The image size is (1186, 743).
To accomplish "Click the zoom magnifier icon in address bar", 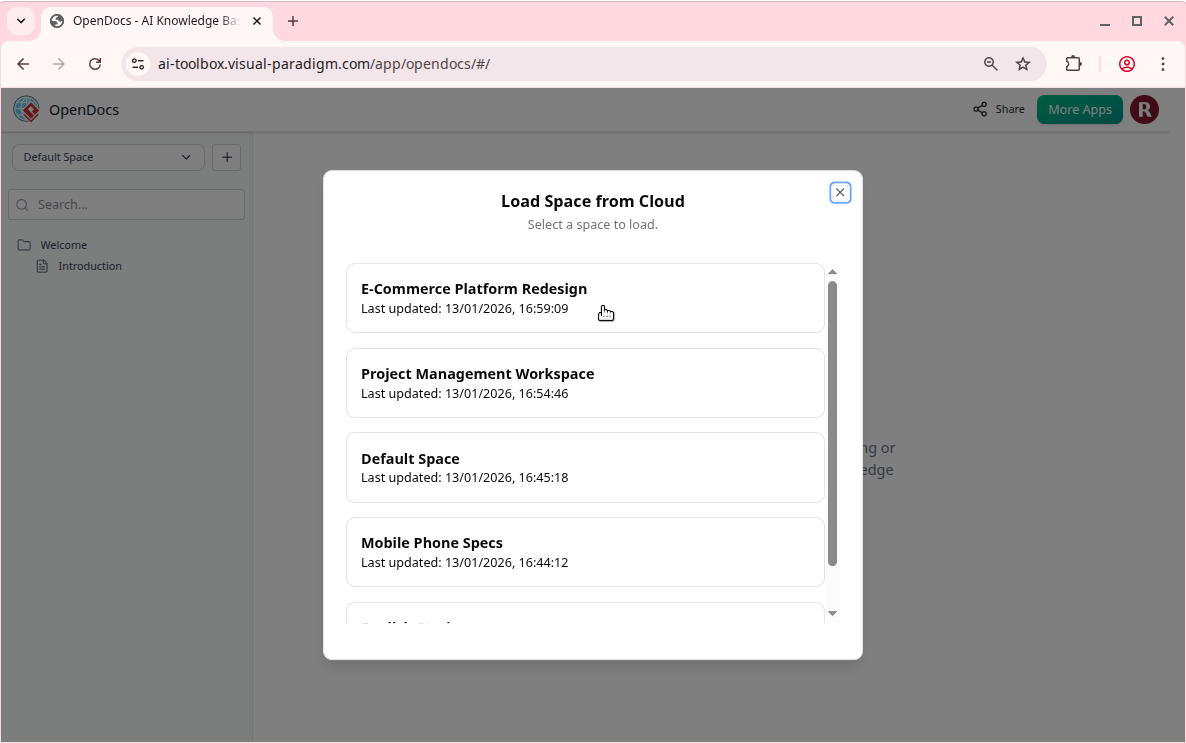I will point(990,63).
